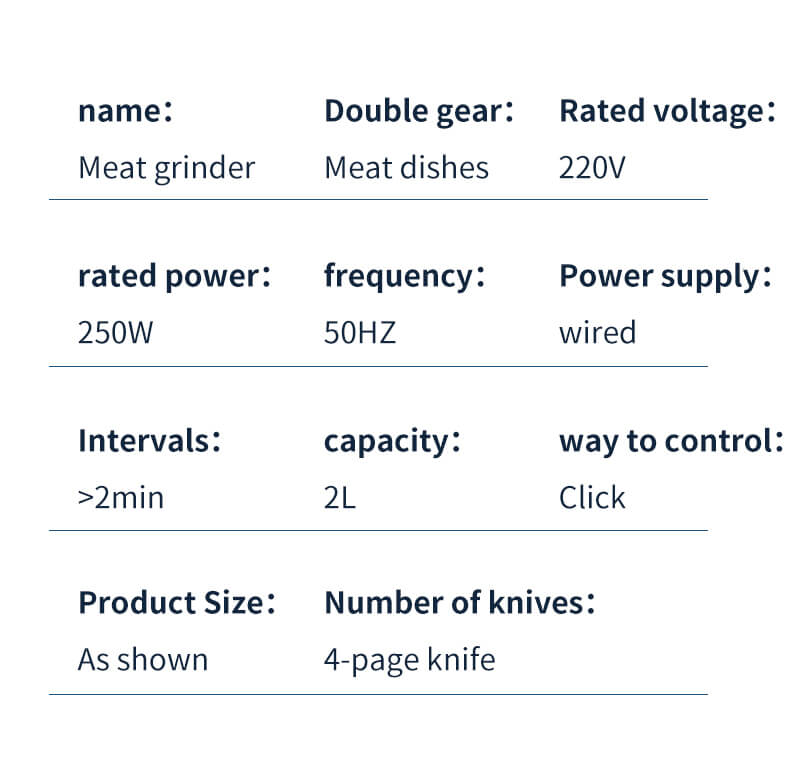Select the '250W' power value
Image resolution: width=800 pixels, height=775 pixels.
pyautogui.click(x=116, y=332)
